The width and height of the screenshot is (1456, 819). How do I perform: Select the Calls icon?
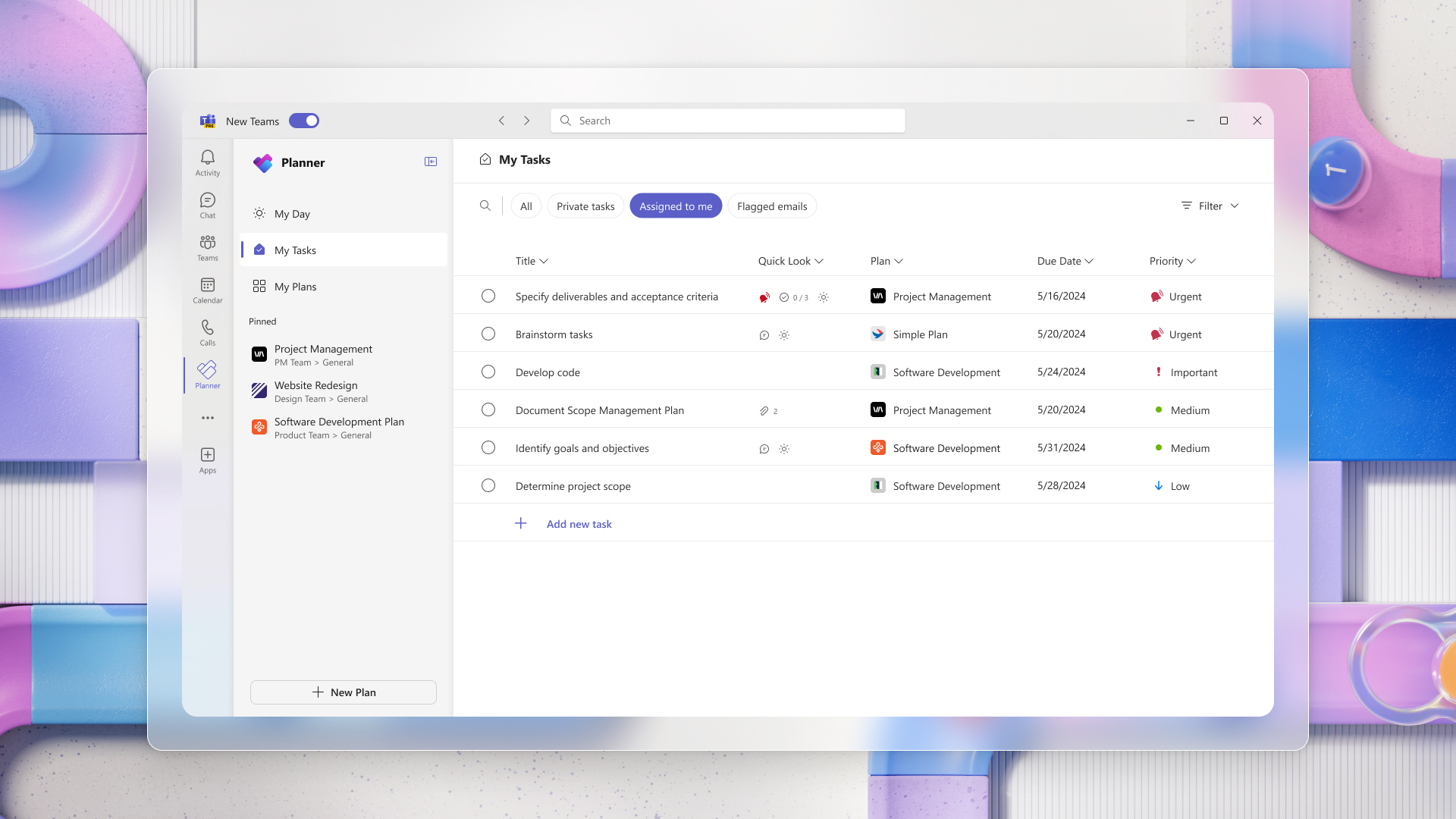207,332
